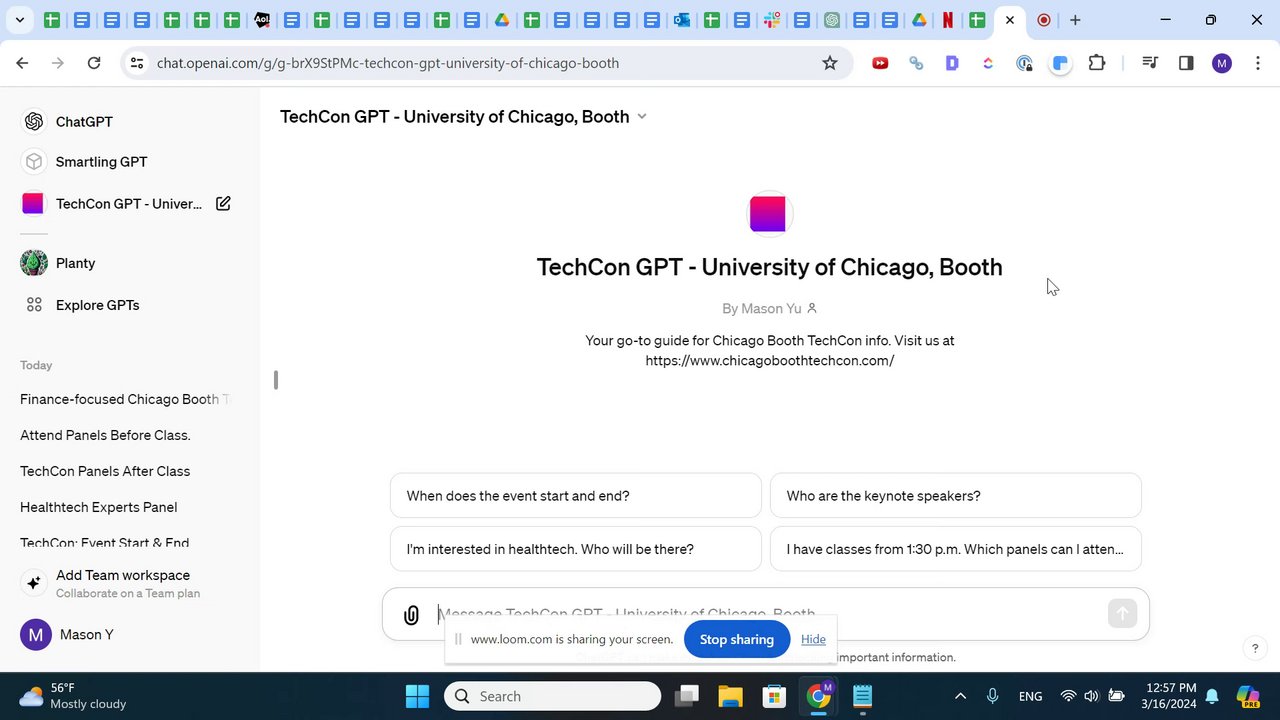1280x720 pixels.
Task: Click Add Team workspace
Action: point(130,583)
